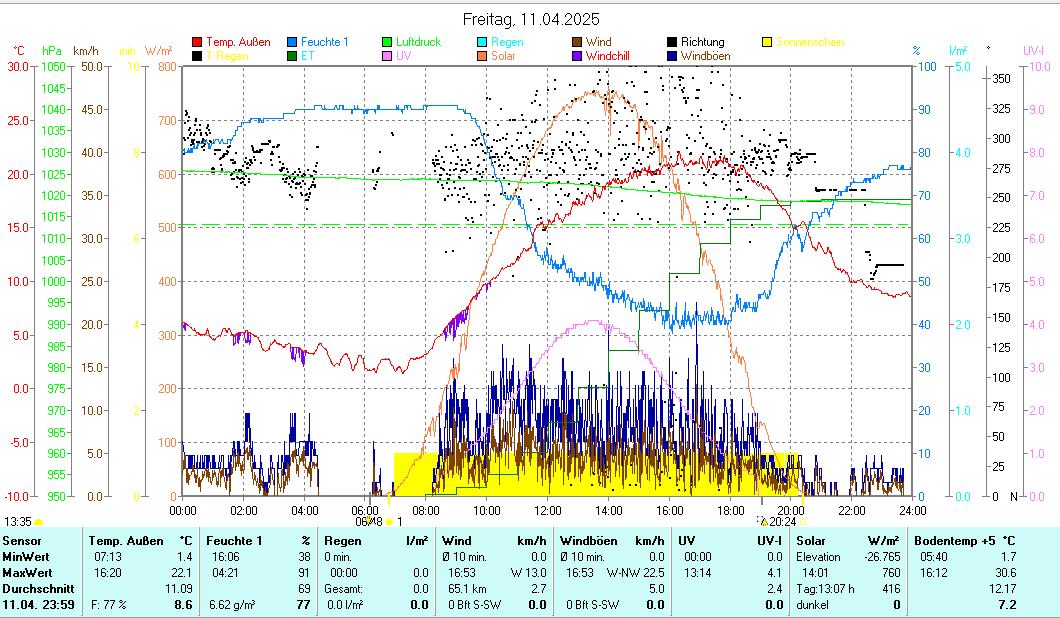The image size is (1060, 618).
Task: Select the Sensor column header in table
Action: [22, 541]
